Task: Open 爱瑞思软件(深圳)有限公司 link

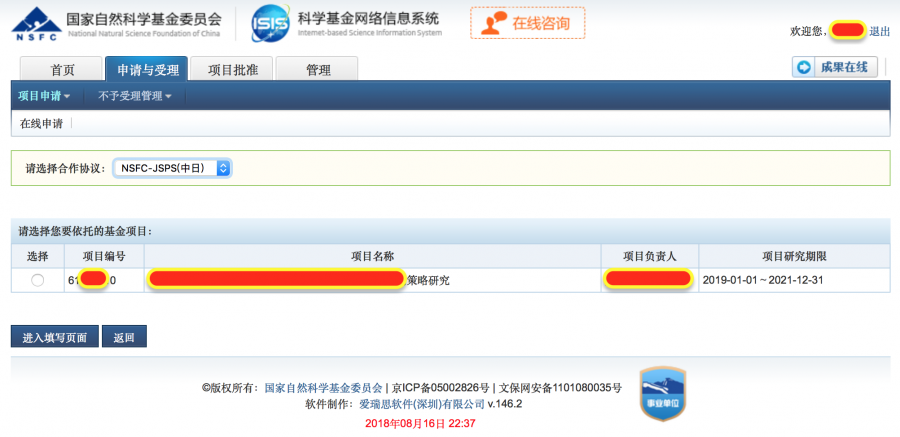Action: (x=422, y=404)
